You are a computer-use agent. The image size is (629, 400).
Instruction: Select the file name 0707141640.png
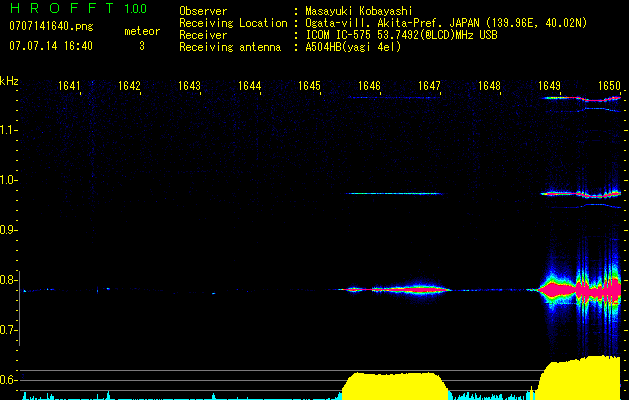click(x=51, y=26)
